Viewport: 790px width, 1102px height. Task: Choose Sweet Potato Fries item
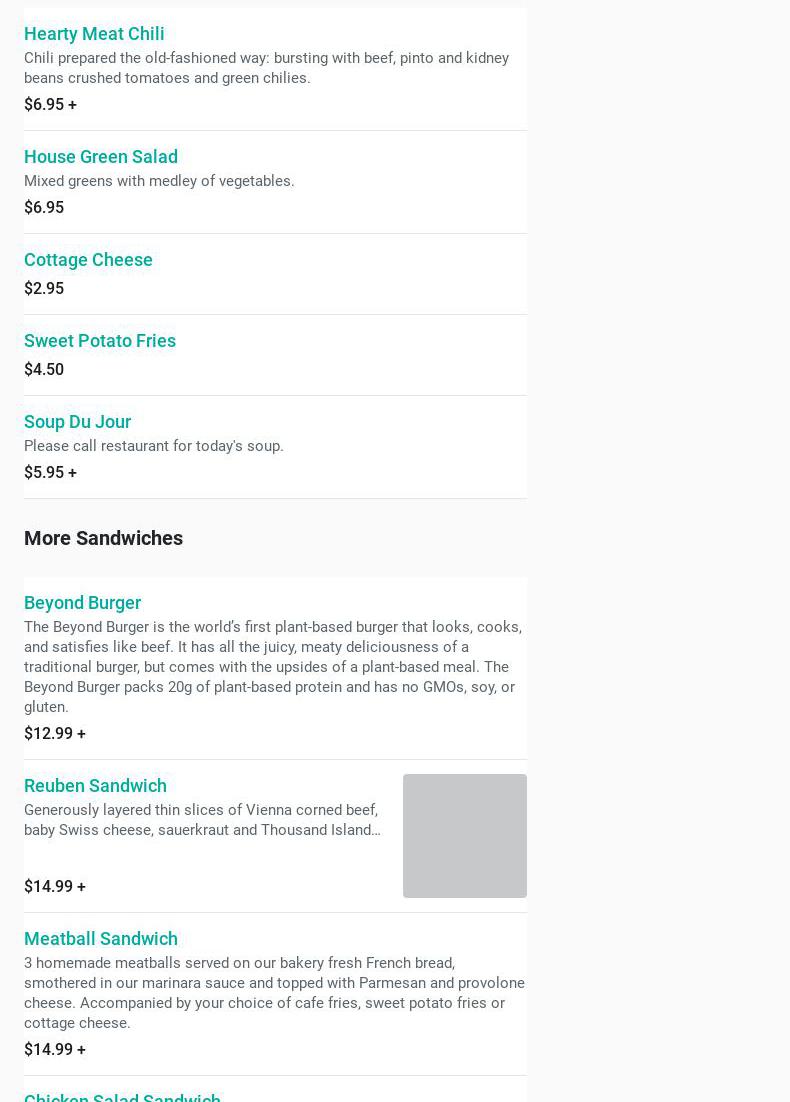tap(275, 355)
